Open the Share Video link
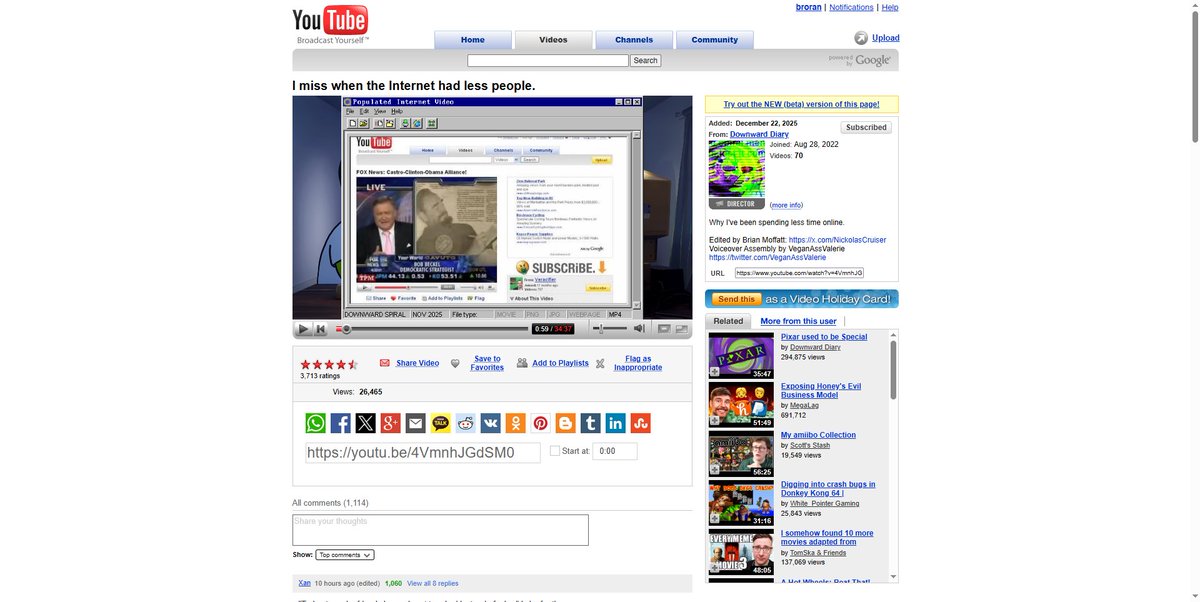Image resolution: width=1200 pixels, height=602 pixels. (x=417, y=363)
